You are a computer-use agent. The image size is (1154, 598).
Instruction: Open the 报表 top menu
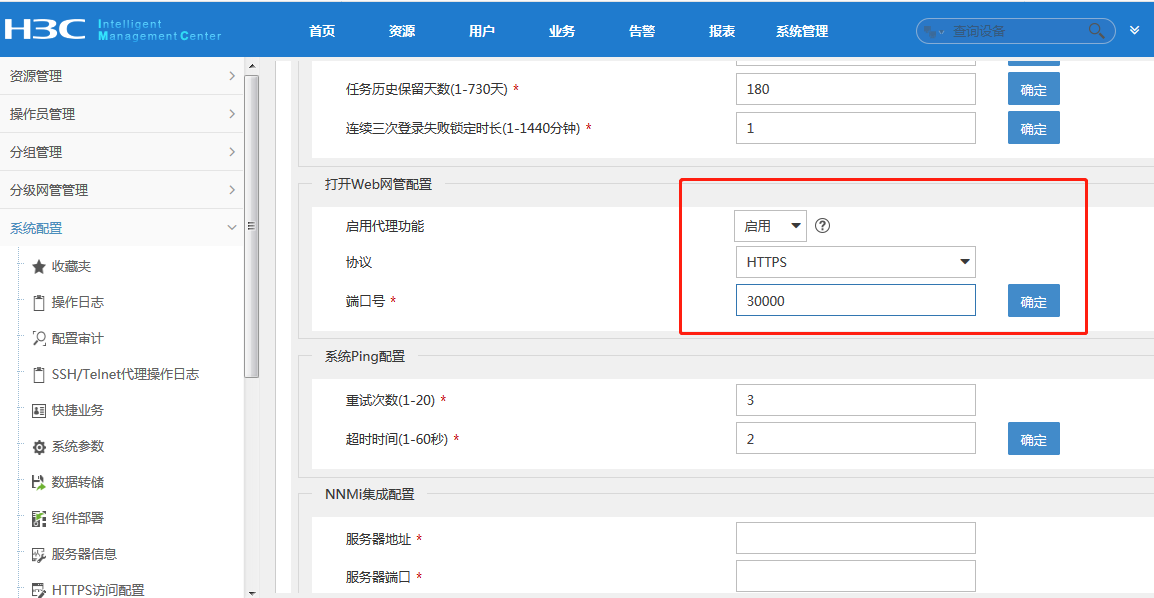tap(722, 31)
